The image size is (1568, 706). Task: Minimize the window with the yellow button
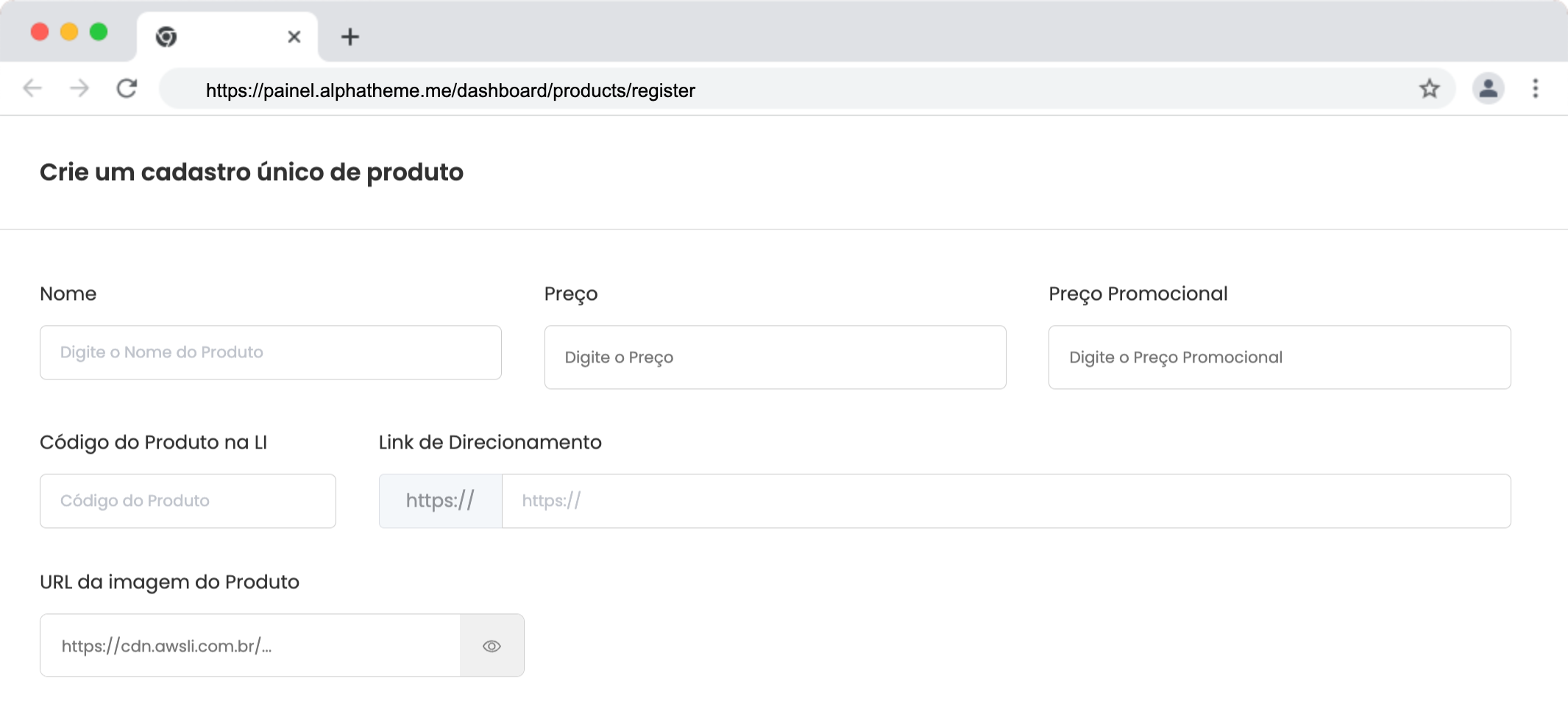coord(69,32)
